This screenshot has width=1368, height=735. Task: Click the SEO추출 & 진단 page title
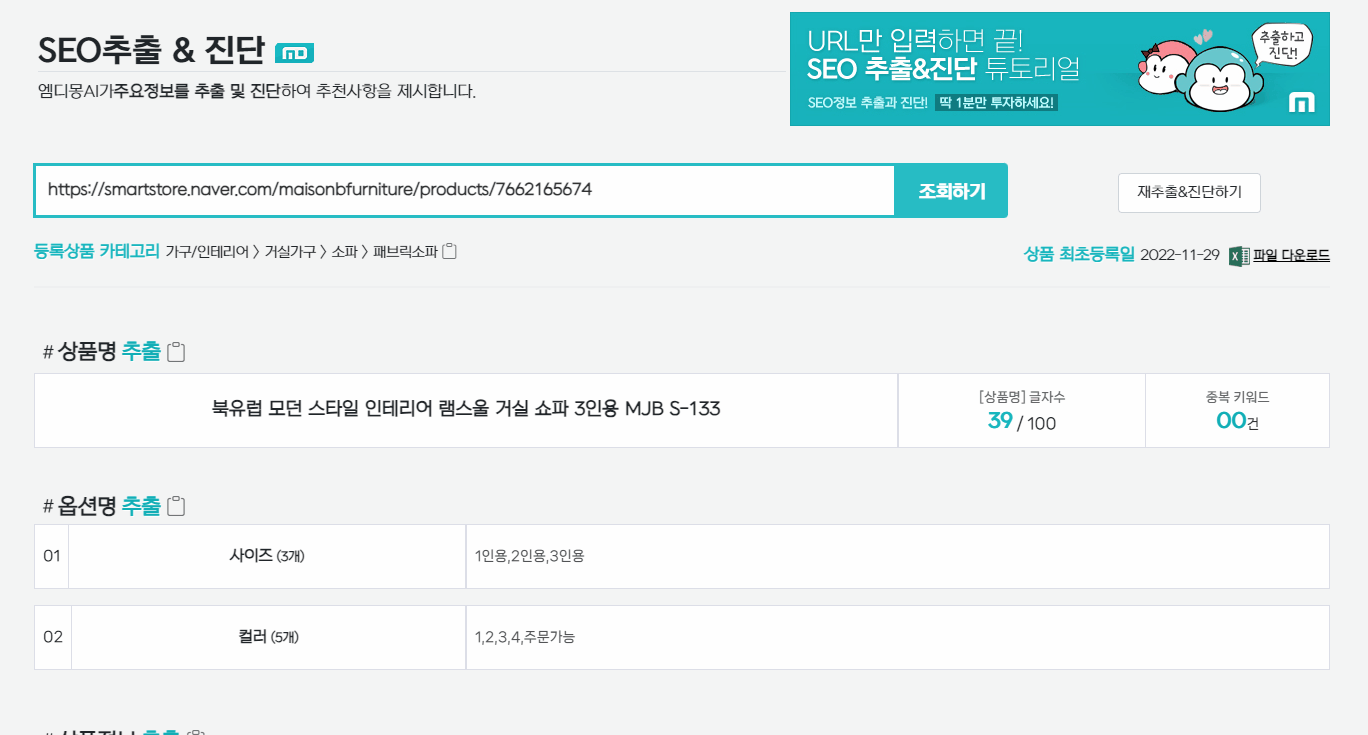[151, 50]
